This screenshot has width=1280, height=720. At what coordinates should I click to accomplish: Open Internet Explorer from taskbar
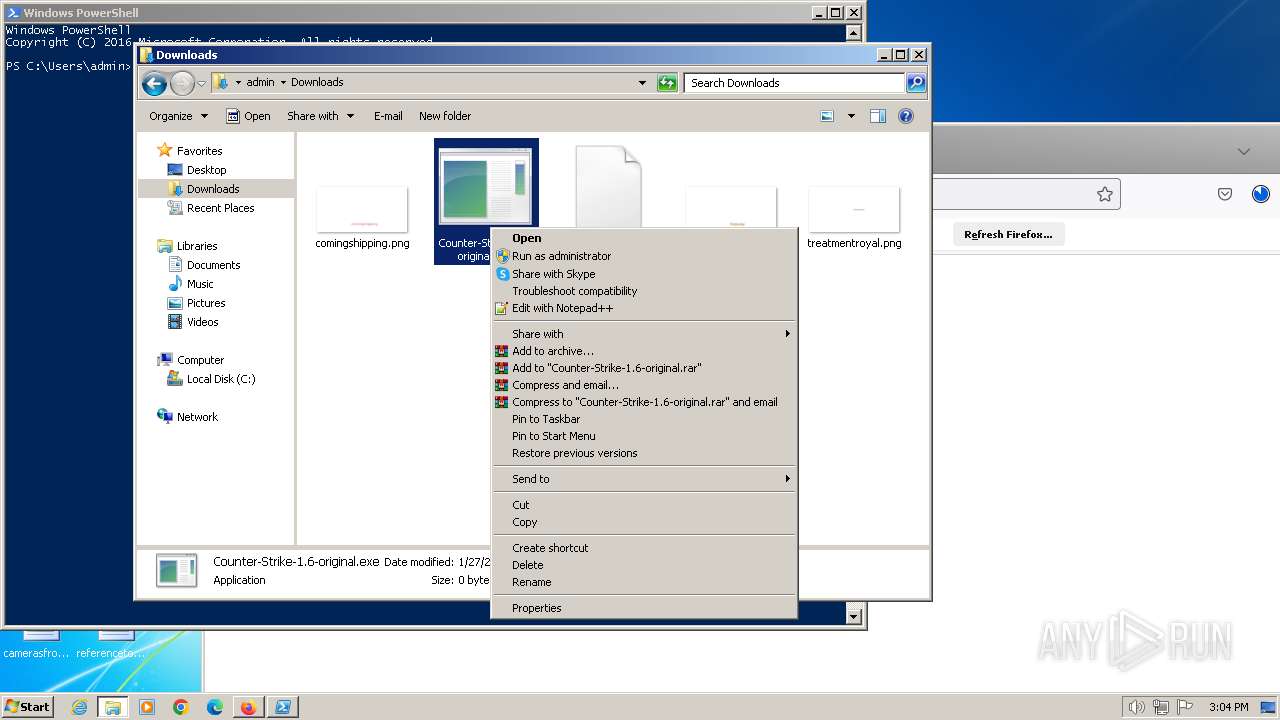click(x=79, y=707)
